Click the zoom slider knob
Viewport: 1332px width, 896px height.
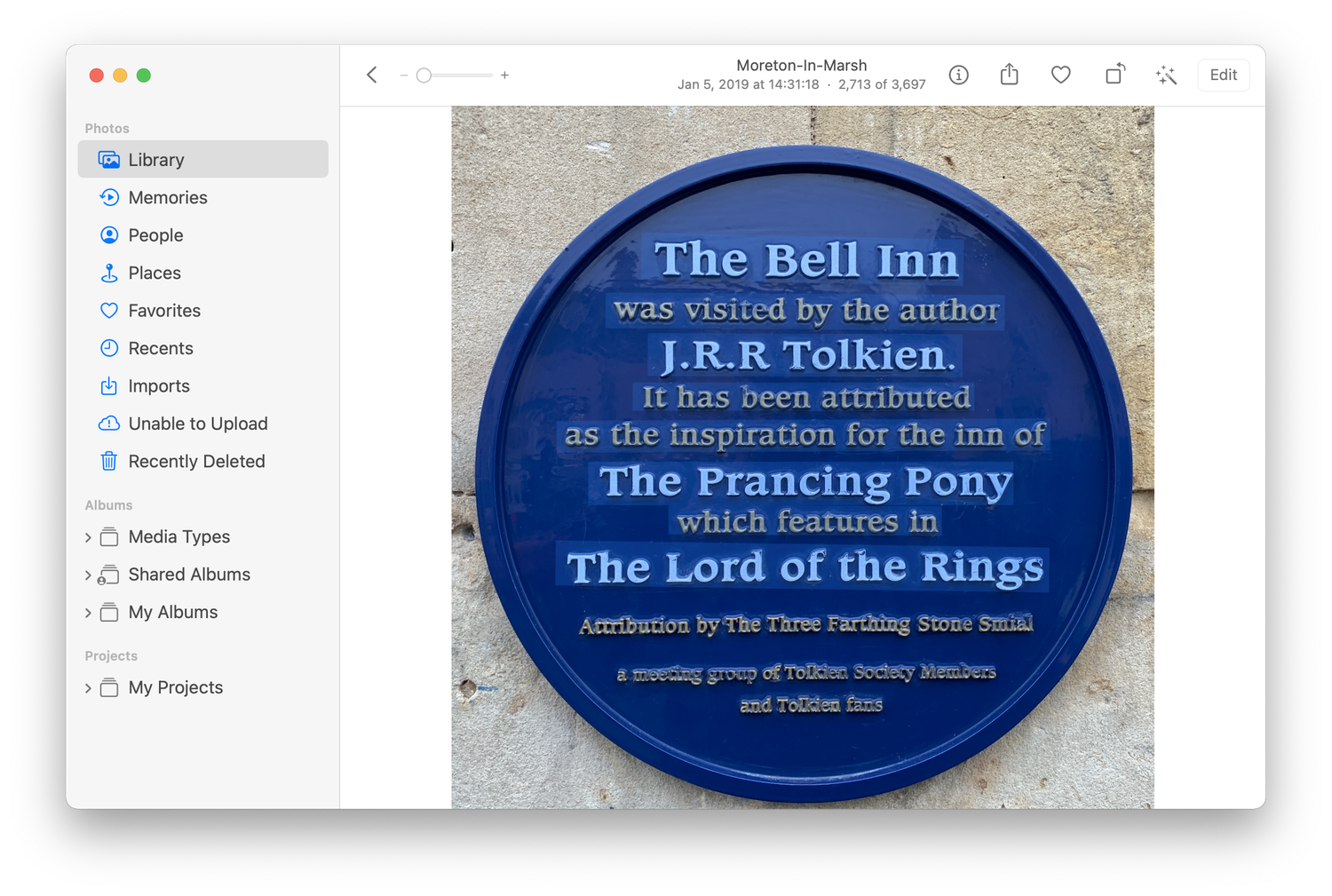point(424,75)
